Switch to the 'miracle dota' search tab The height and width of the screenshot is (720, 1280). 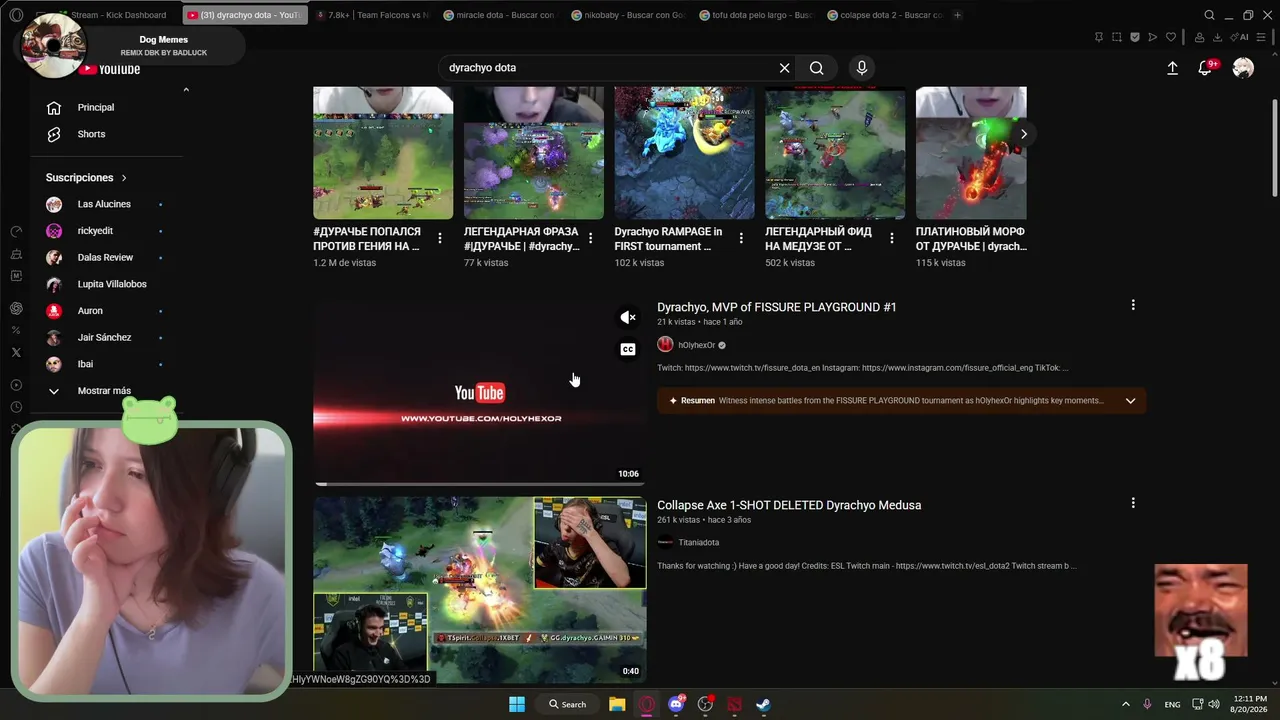pos(499,15)
